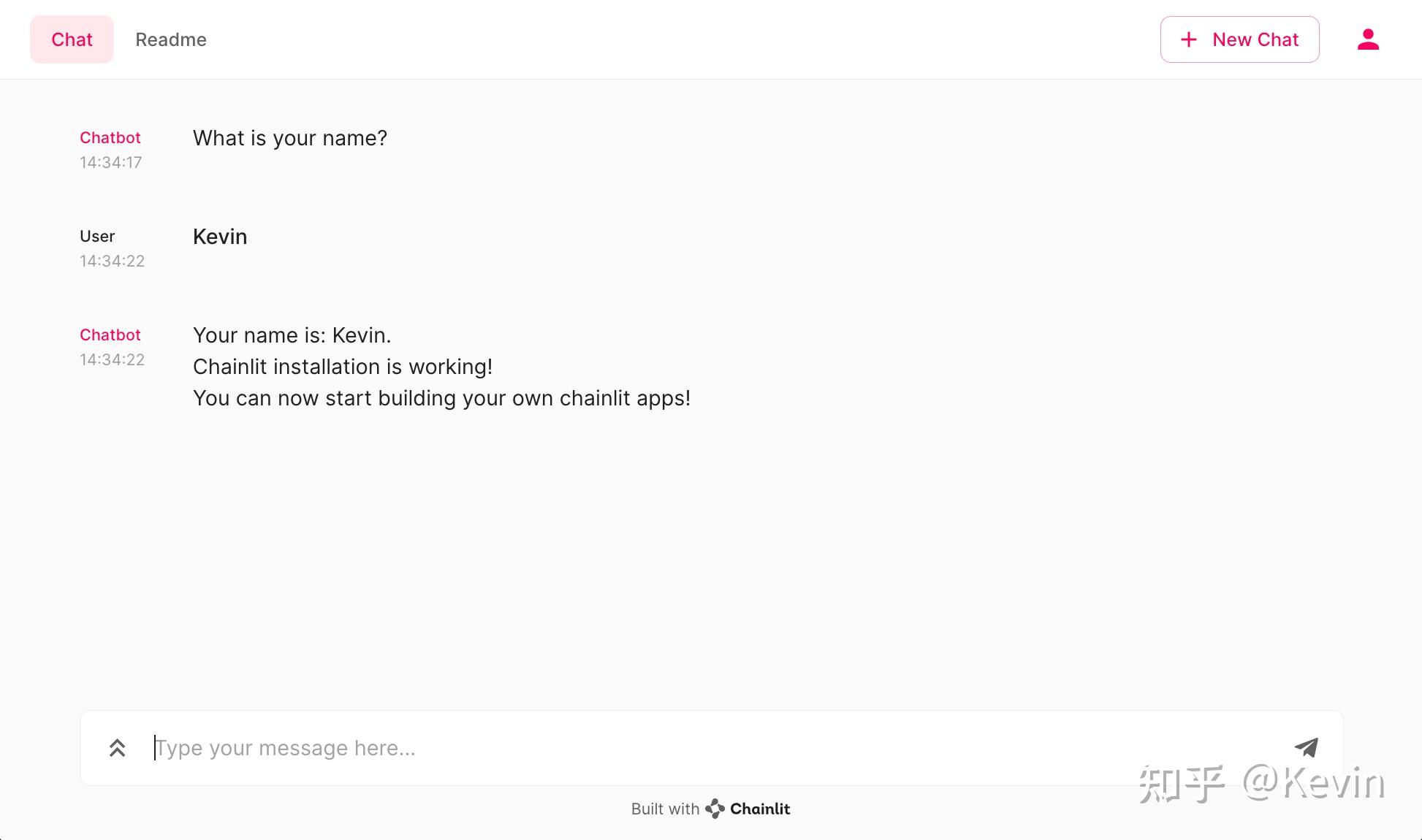1422x840 pixels.
Task: Start a New Chat
Action: click(x=1255, y=39)
